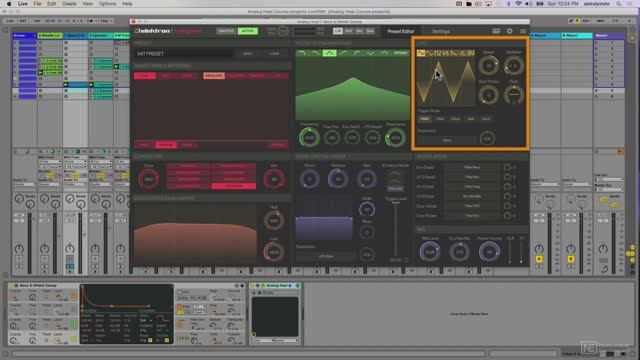Adjust the red Drive knob
This screenshot has height=360, width=640.
tap(149, 179)
